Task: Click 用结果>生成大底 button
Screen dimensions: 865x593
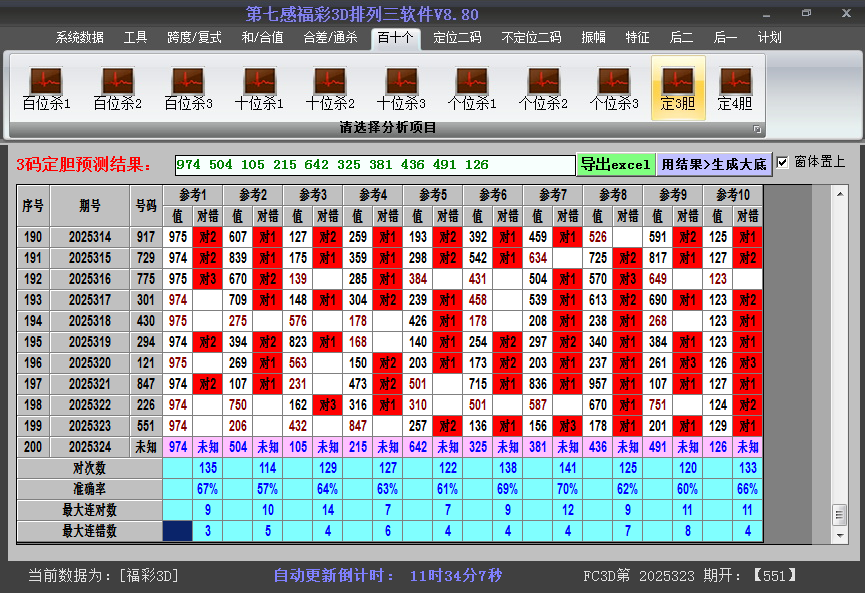Action: pyautogui.click(x=714, y=164)
